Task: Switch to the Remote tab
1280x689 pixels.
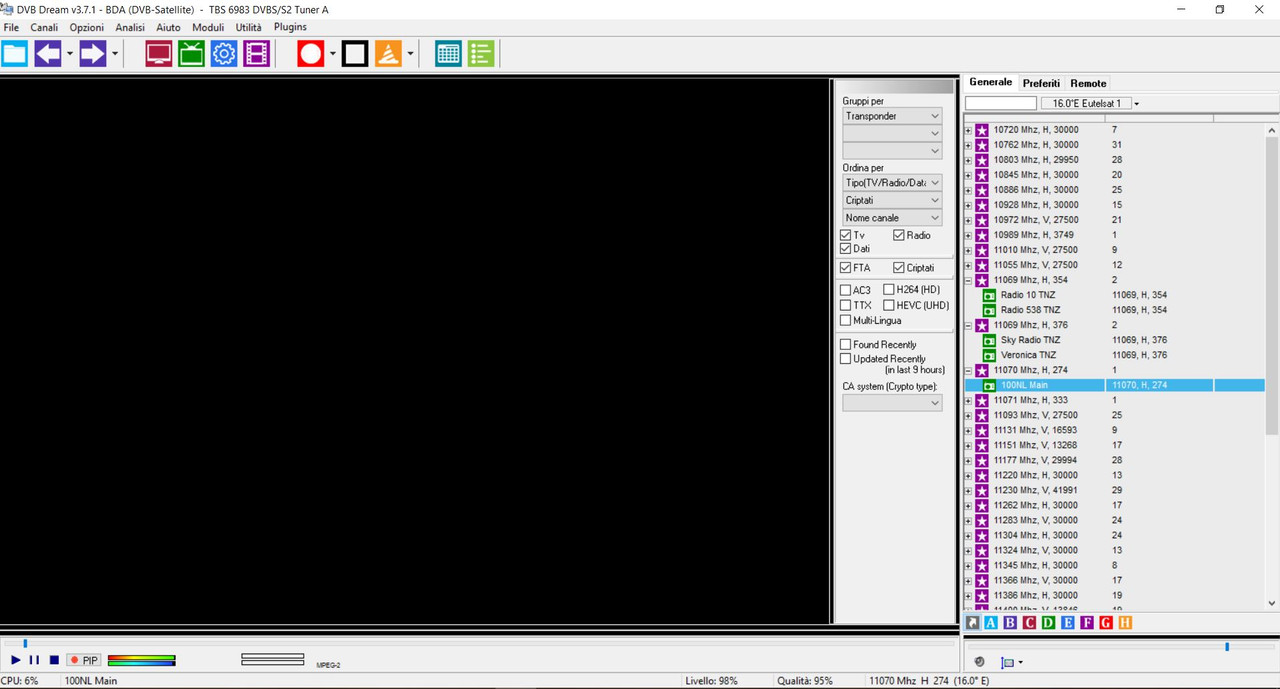Action: 1088,83
